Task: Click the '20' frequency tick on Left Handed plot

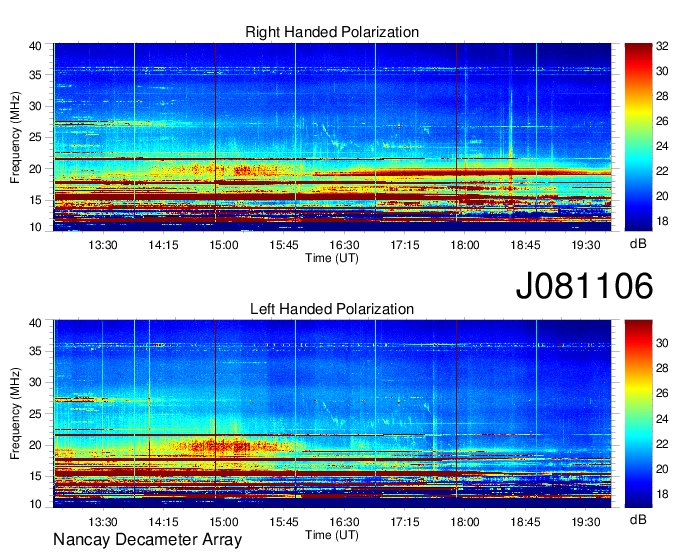Action: 35,445
